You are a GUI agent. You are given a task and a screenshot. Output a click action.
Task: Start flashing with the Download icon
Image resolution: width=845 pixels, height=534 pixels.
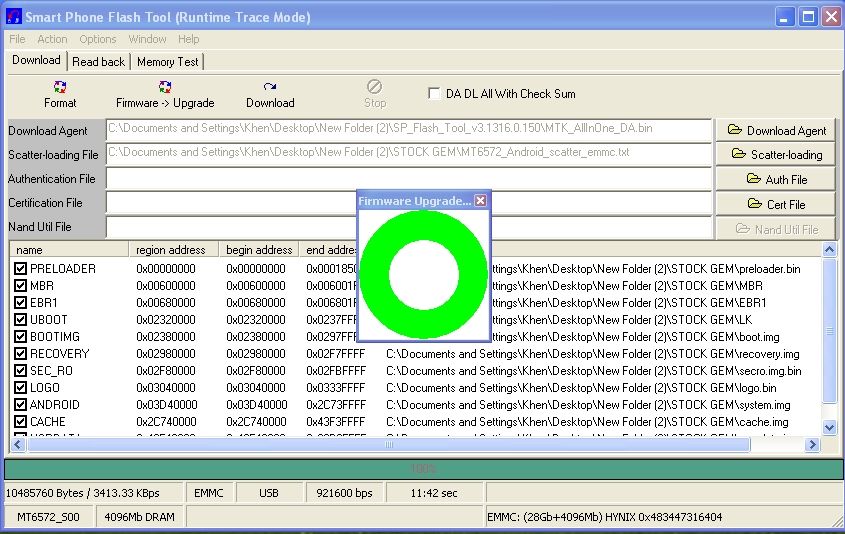pos(270,88)
